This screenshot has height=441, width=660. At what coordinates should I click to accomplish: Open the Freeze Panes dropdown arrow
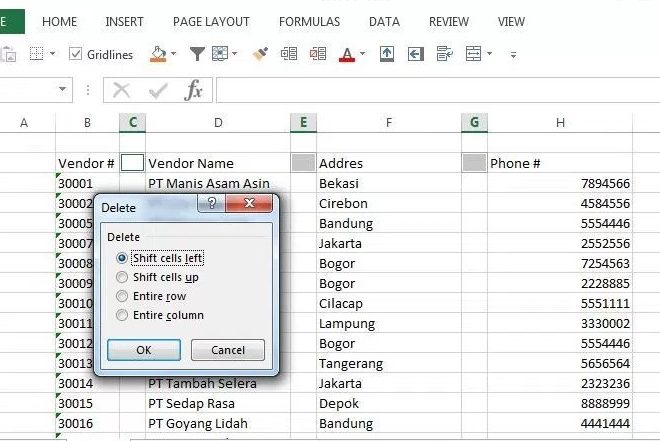pyautogui.click(x=234, y=54)
